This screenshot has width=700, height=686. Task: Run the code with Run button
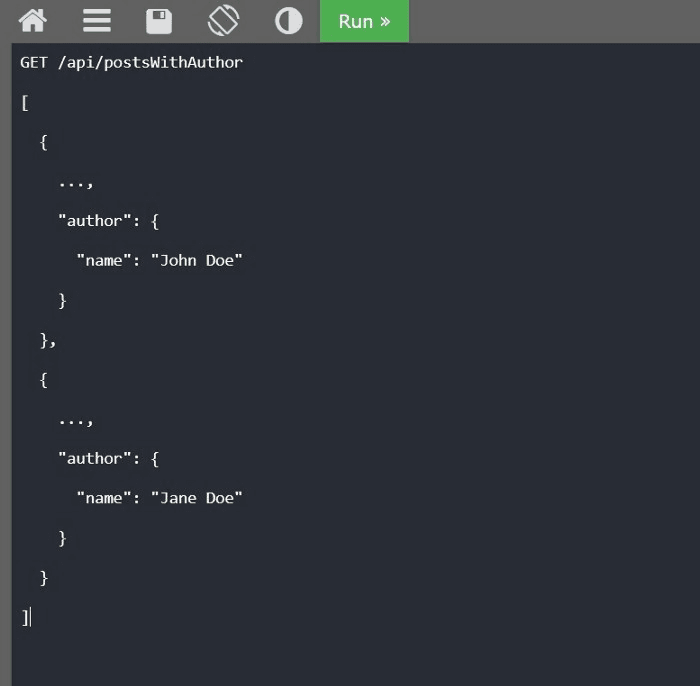pos(364,21)
